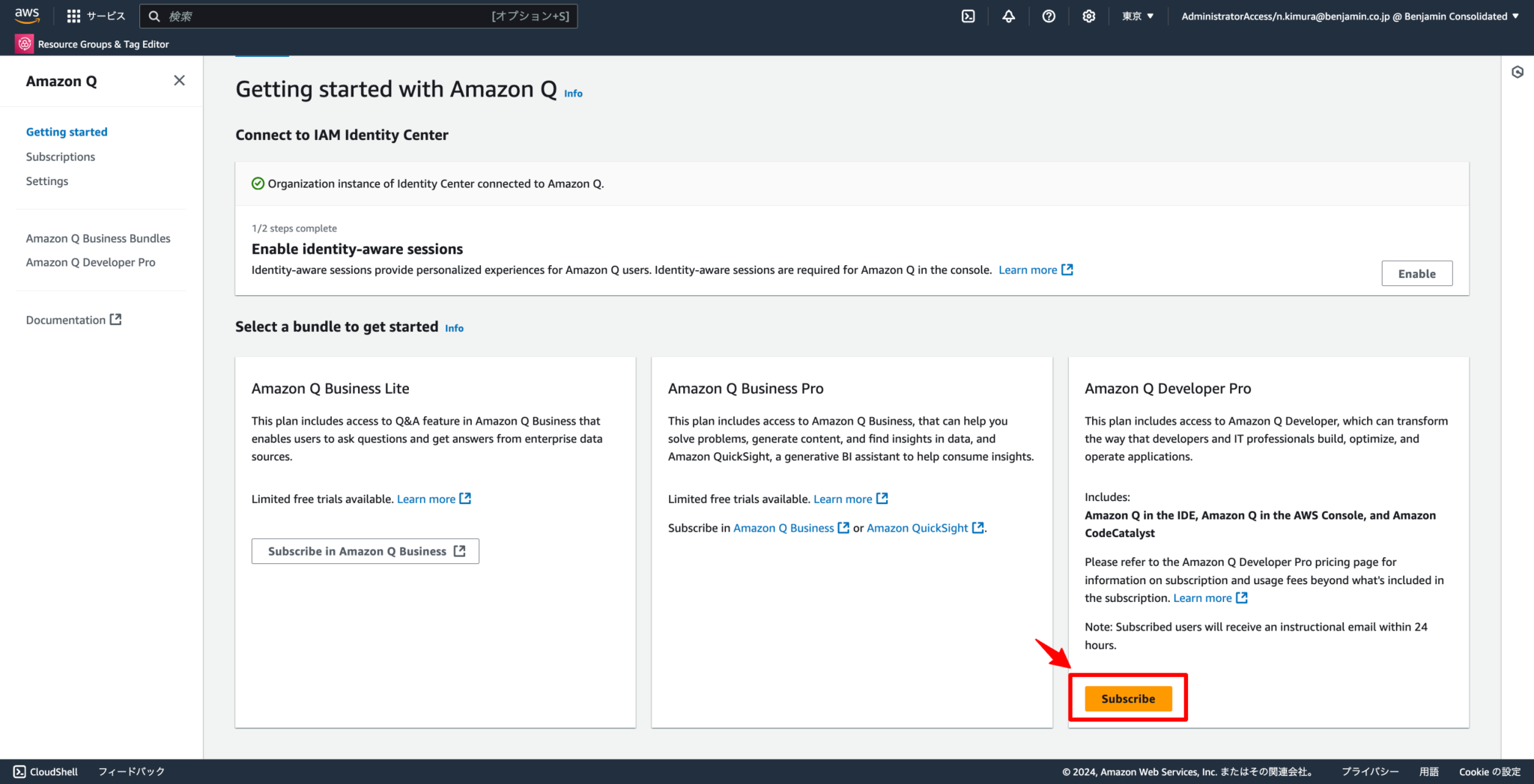Image resolution: width=1534 pixels, height=784 pixels.
Task: Close the Amazon Q sidebar panel
Action: click(179, 80)
